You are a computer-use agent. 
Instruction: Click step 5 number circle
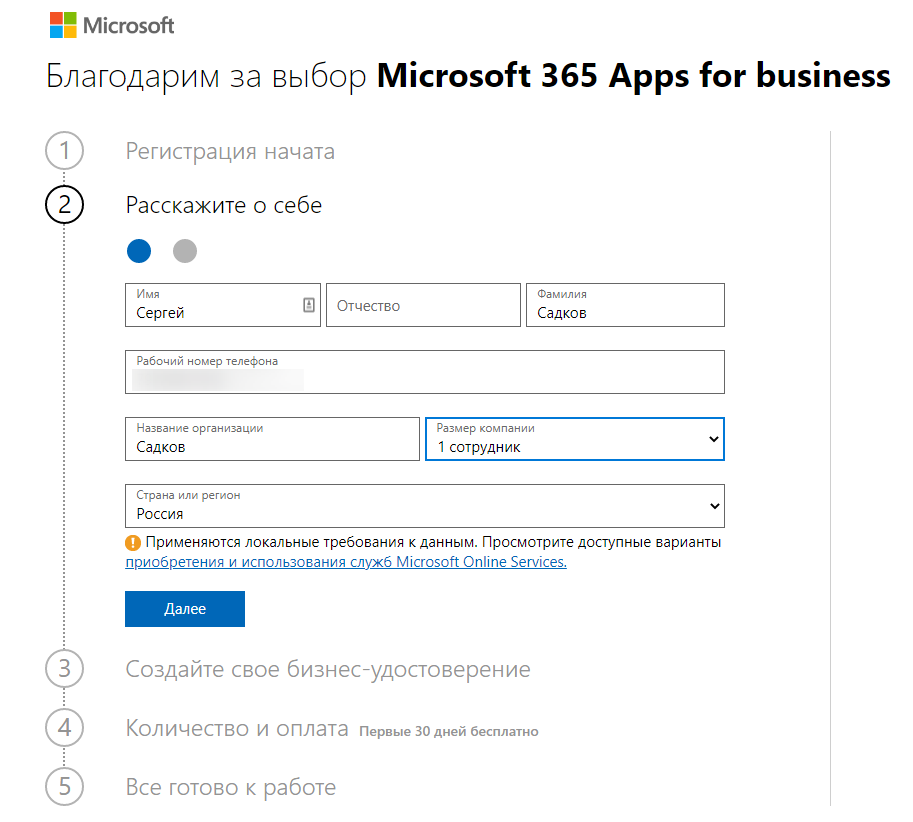[65, 786]
